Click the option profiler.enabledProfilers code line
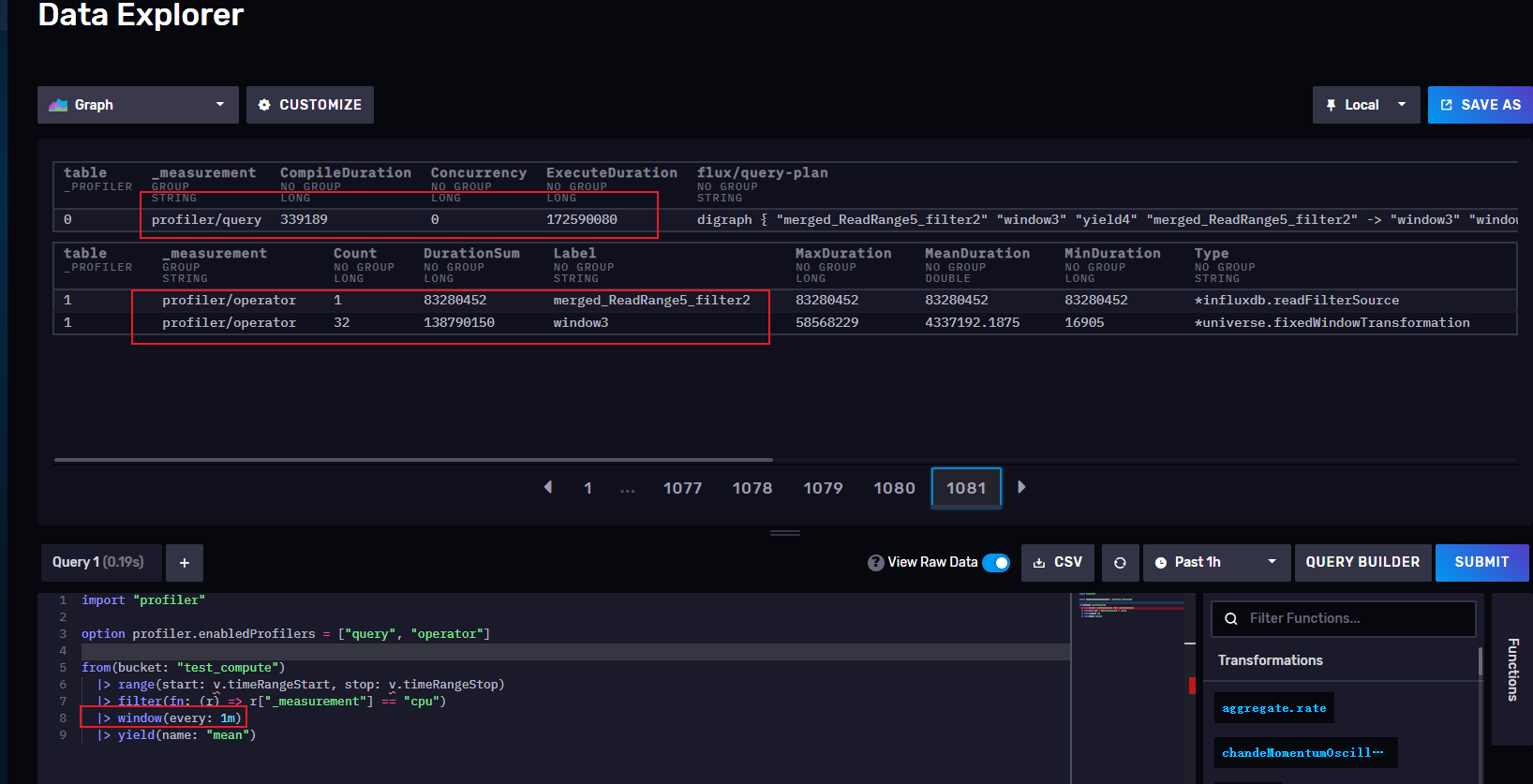Viewport: 1533px width, 784px height. coord(286,634)
